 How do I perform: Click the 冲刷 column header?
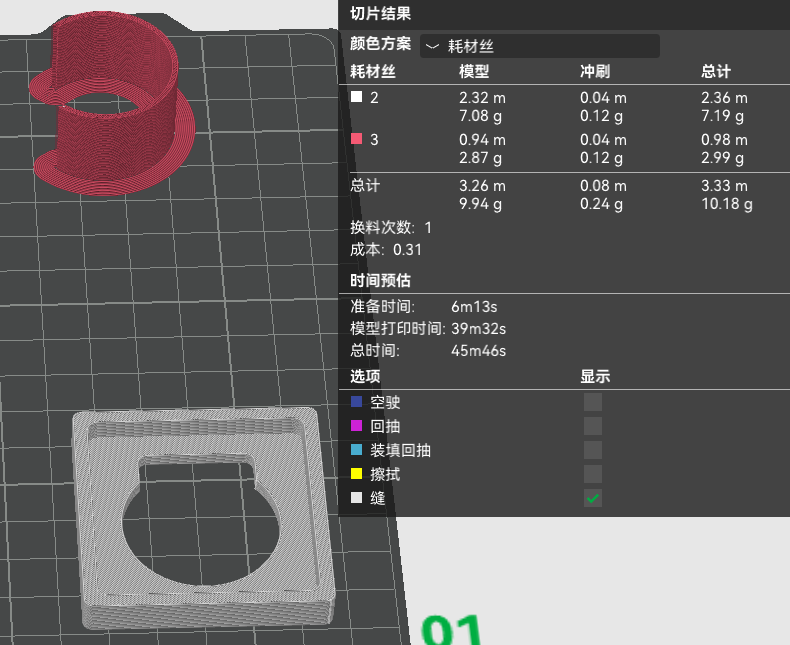(x=595, y=72)
